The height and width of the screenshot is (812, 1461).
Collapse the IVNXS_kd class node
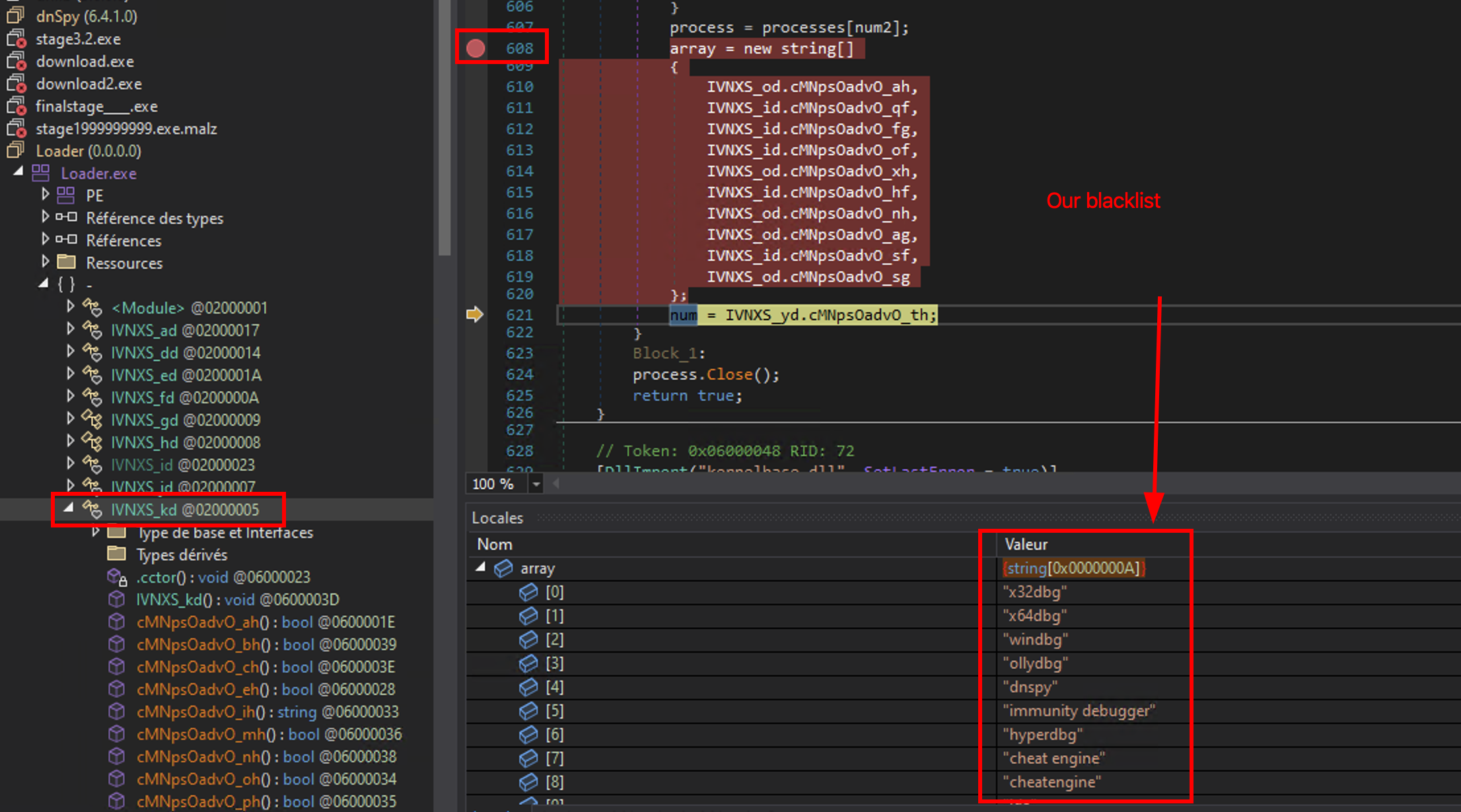68,508
